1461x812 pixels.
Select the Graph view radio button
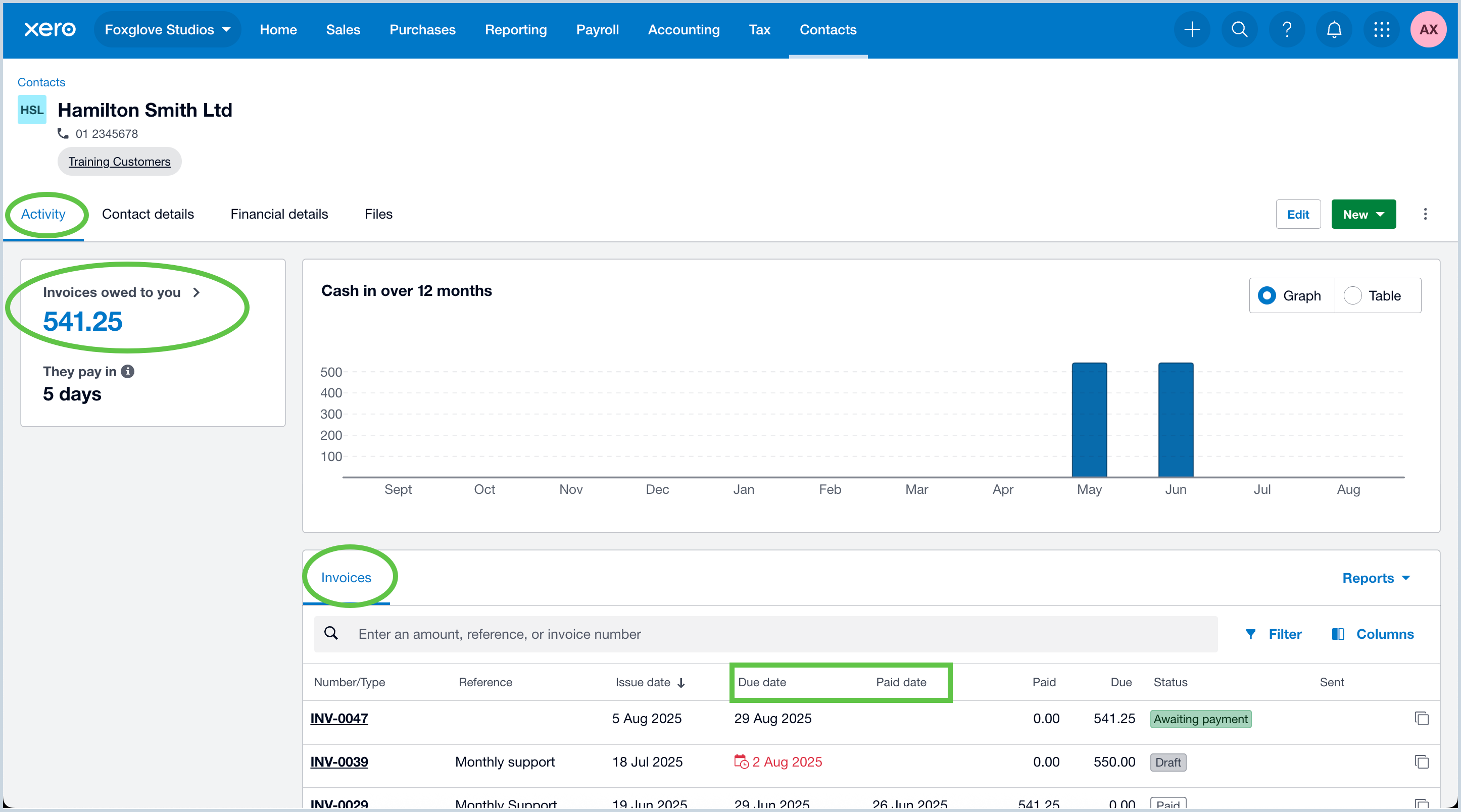1267,295
